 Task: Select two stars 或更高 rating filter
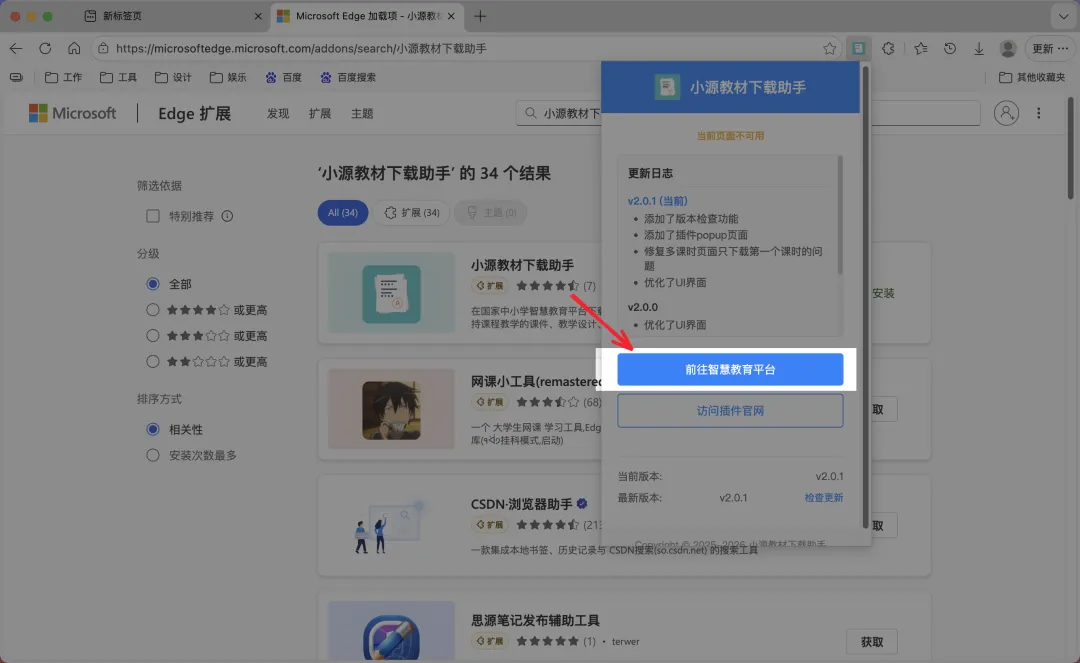pyautogui.click(x=153, y=361)
